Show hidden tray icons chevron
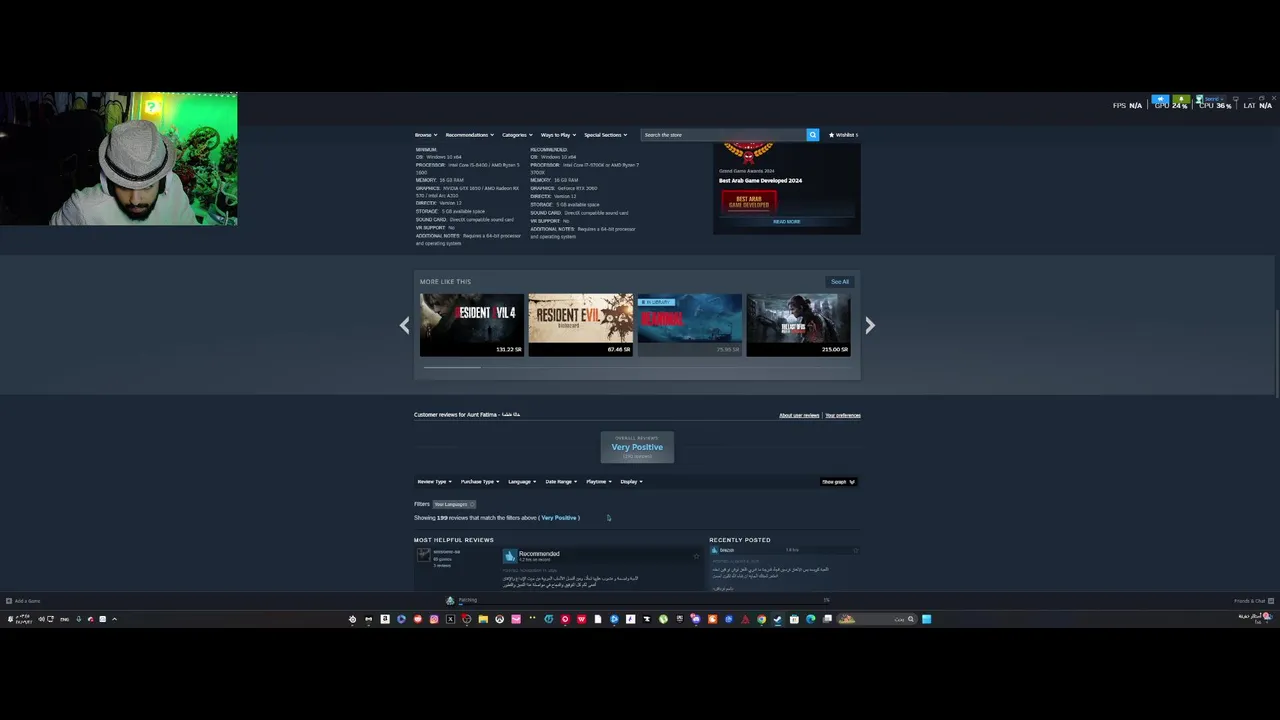This screenshot has height=720, width=1280. (x=114, y=619)
